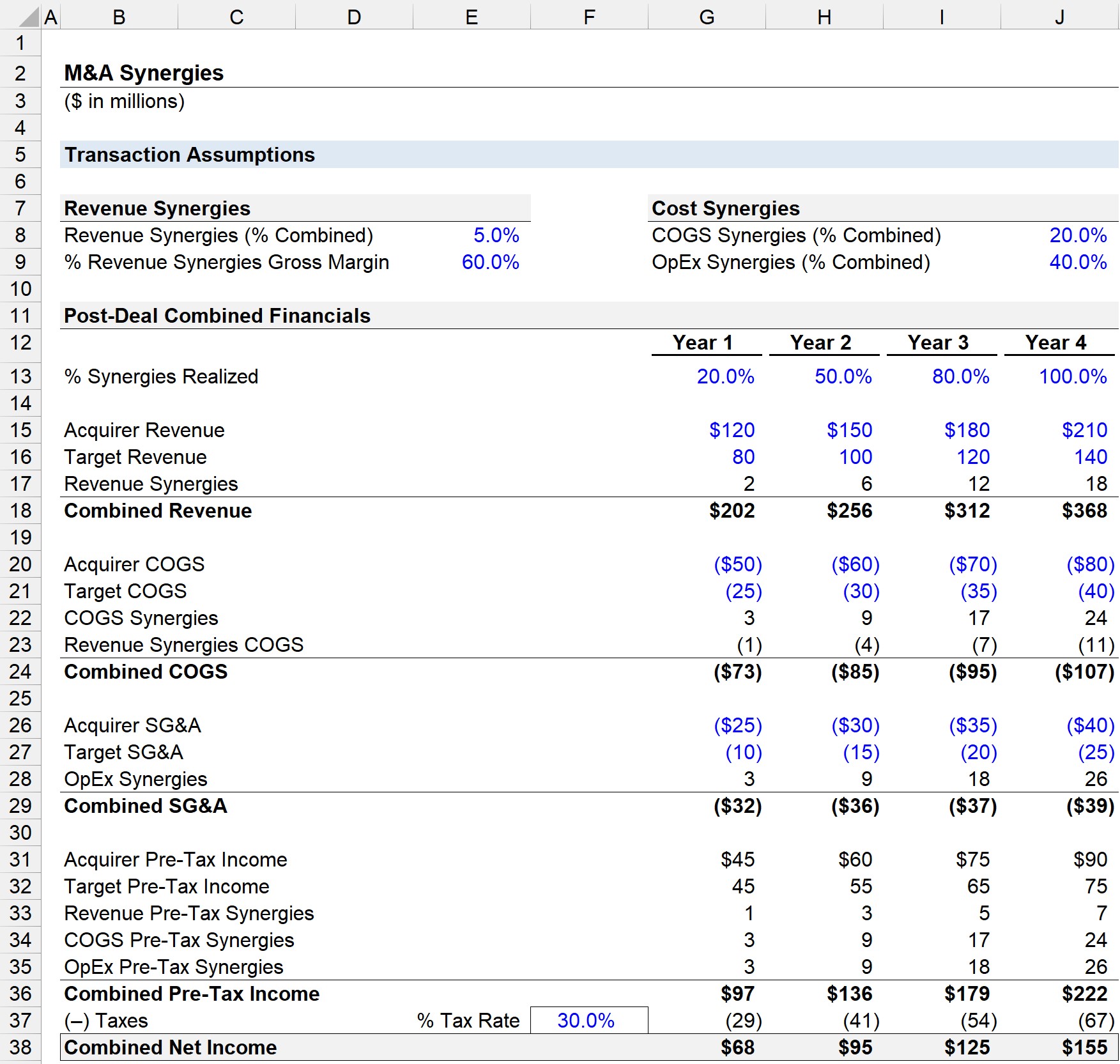Viewport: 1120px width, 1064px height.
Task: Click the Acquirer Pre-Tax Income label
Action: [x=176, y=860]
